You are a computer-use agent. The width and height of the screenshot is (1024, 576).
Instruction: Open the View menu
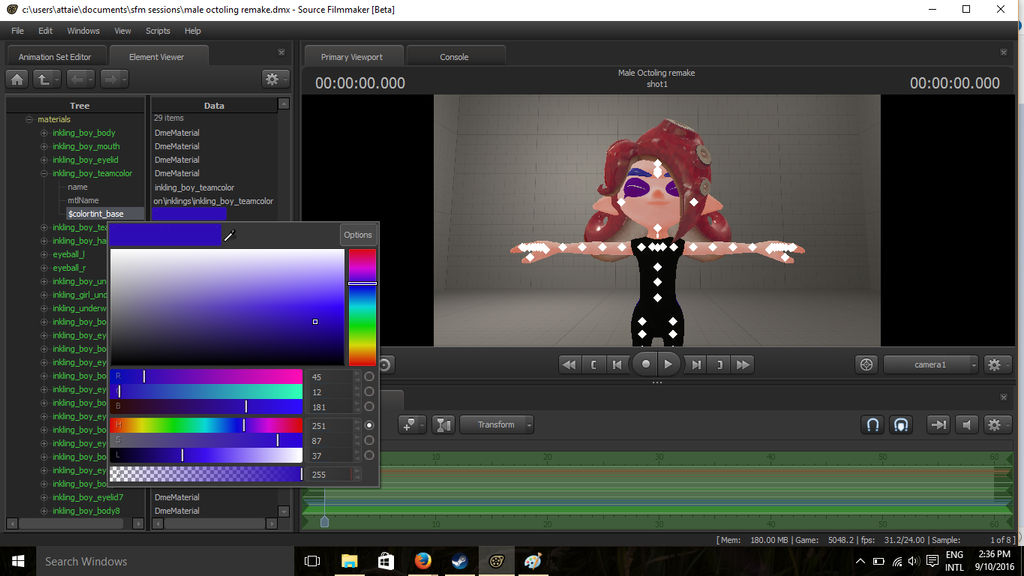(x=123, y=31)
